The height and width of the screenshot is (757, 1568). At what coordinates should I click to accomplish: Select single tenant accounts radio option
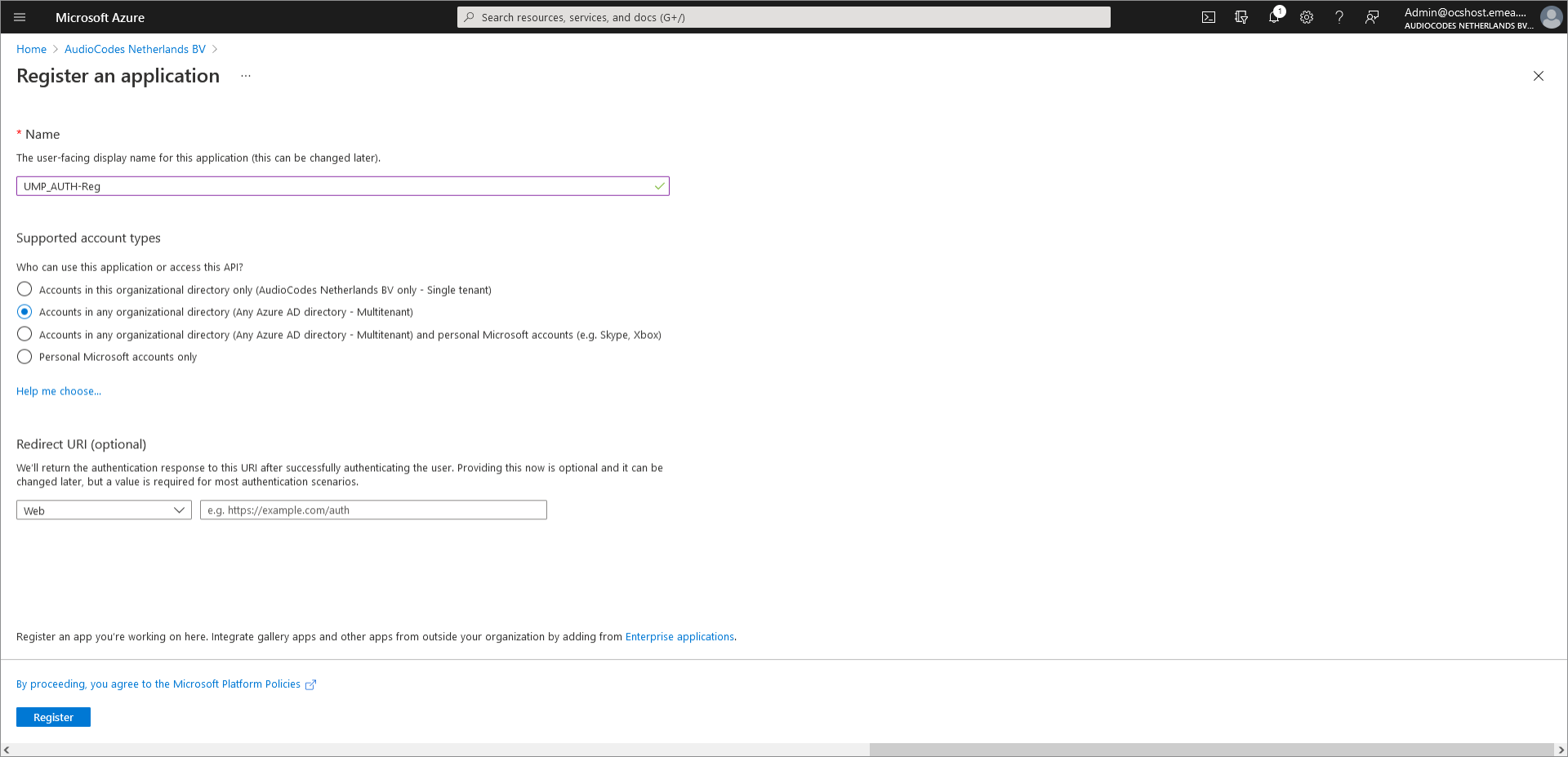[24, 289]
